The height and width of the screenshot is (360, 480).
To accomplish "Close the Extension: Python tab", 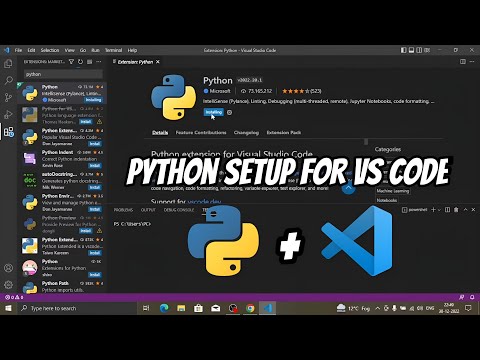I will click(158, 62).
